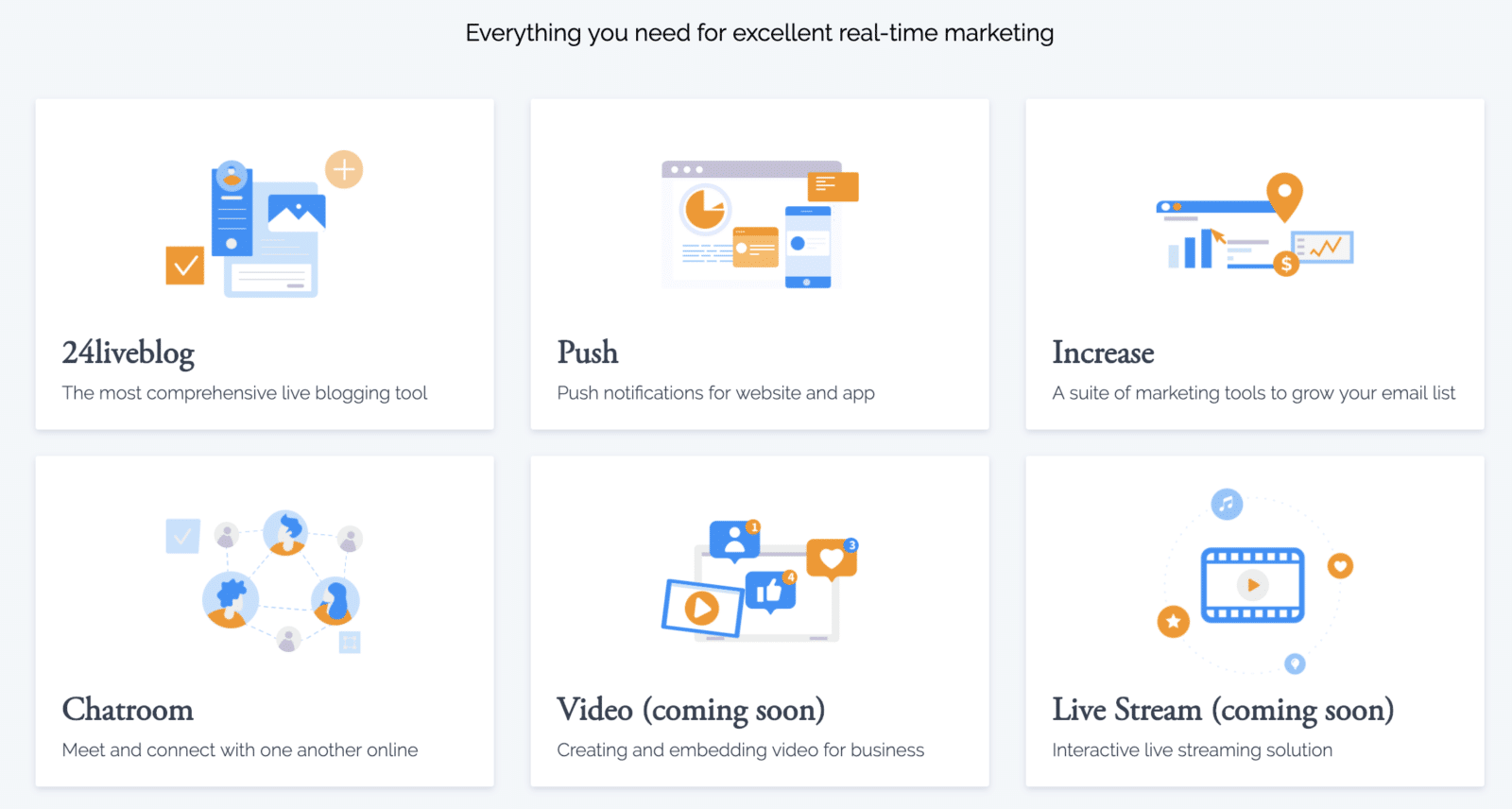The height and width of the screenshot is (809, 1512).
Task: Select the Increase product title
Action: coord(1103,353)
